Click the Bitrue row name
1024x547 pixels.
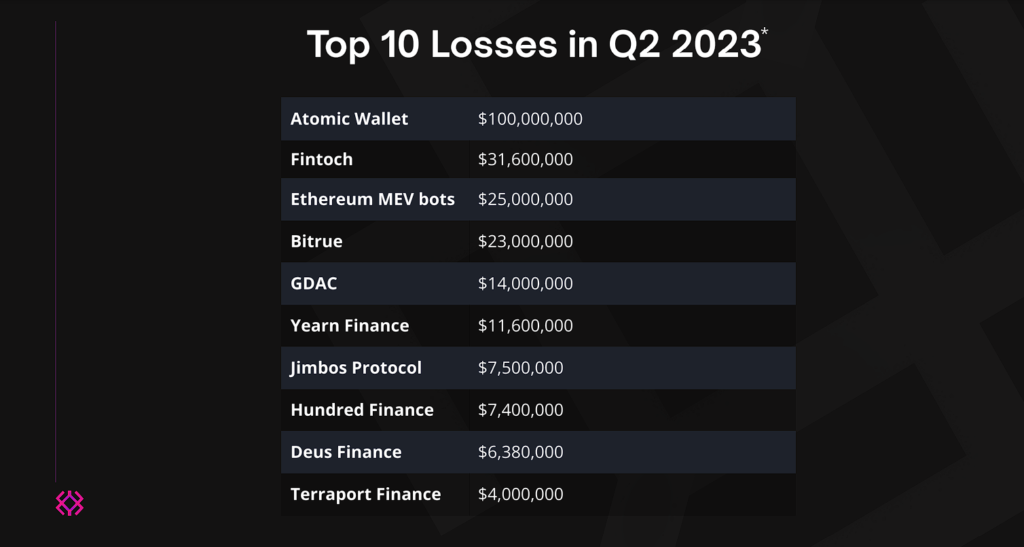click(x=316, y=241)
